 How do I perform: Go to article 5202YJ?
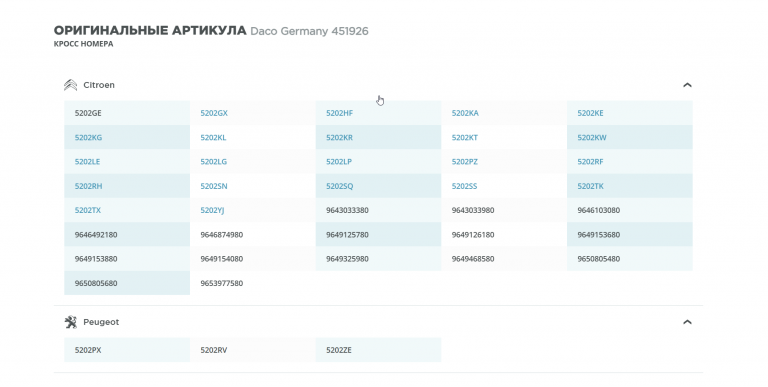[212, 210]
